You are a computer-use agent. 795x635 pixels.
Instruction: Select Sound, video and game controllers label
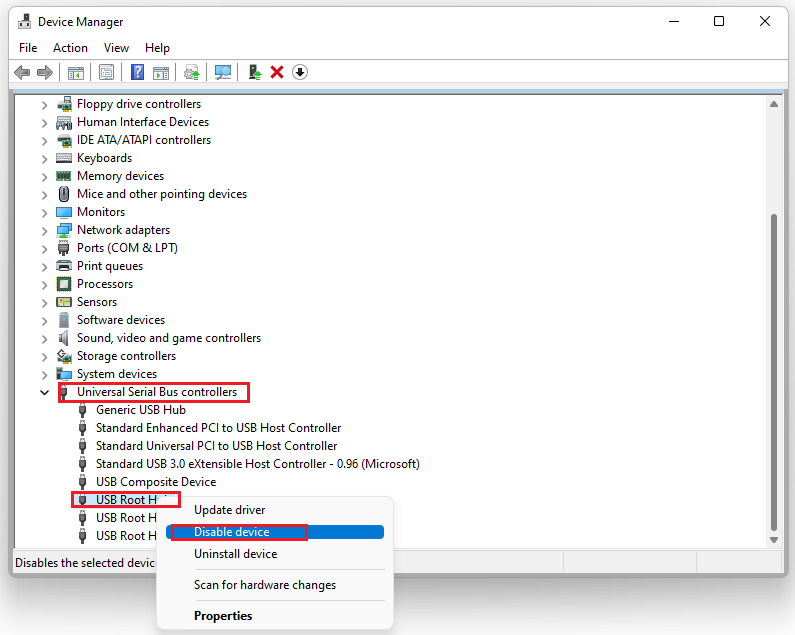(x=169, y=338)
